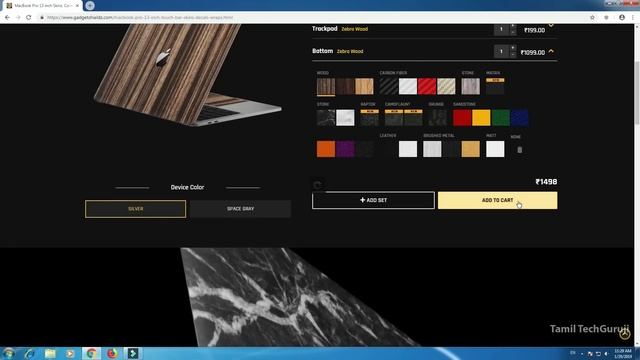Image resolution: width=640 pixels, height=360 pixels.
Task: Click the Add To Cart button
Action: click(498, 200)
